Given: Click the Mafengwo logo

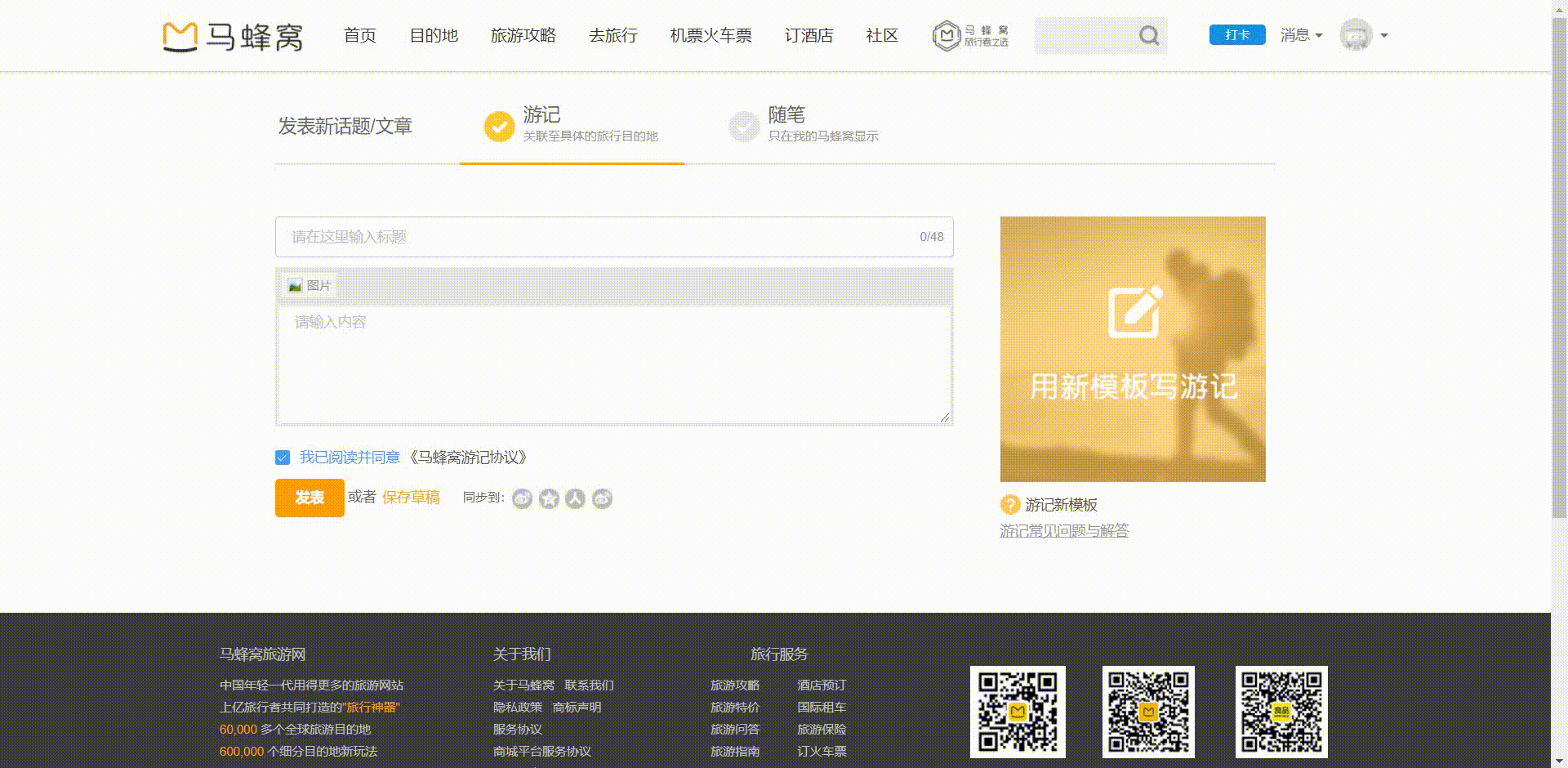Looking at the screenshot, I should (x=233, y=37).
